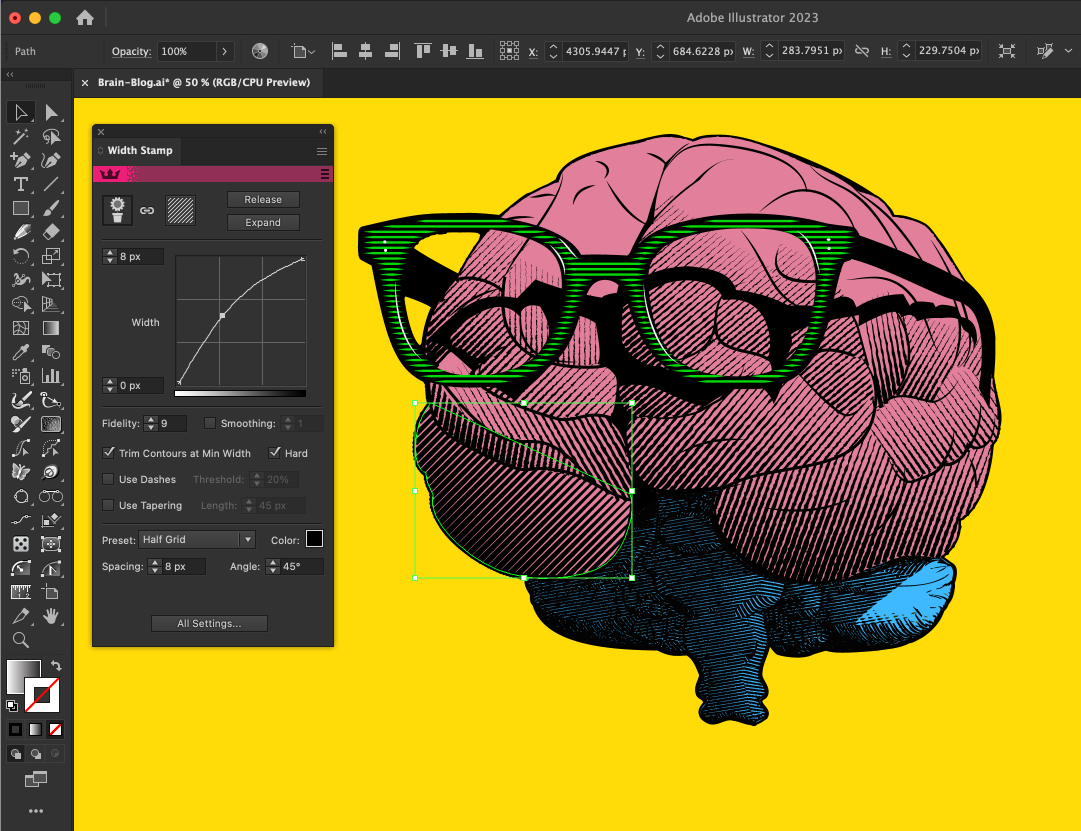Open the pink header menu in Width Stamp
Screen dimensions: 1081x831
[325, 174]
